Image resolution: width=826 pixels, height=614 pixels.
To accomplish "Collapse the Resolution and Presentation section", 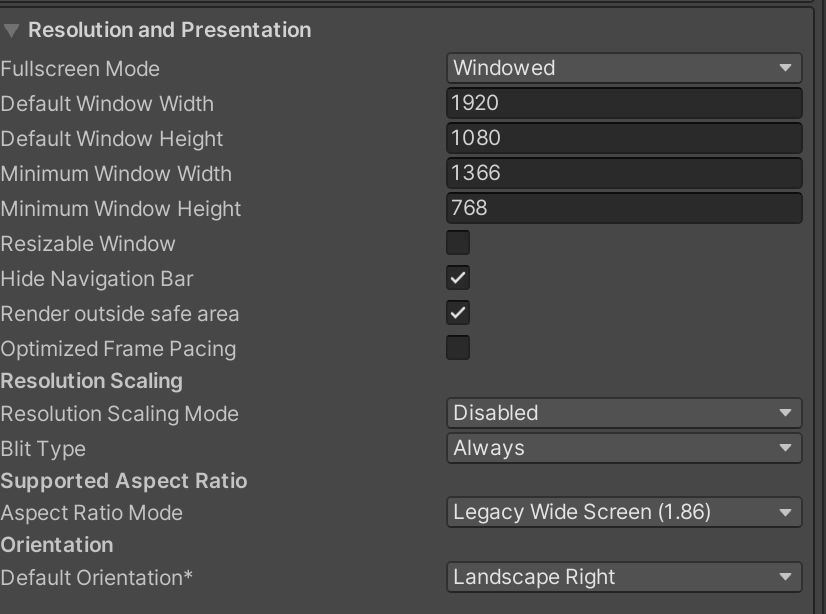I will (12, 30).
